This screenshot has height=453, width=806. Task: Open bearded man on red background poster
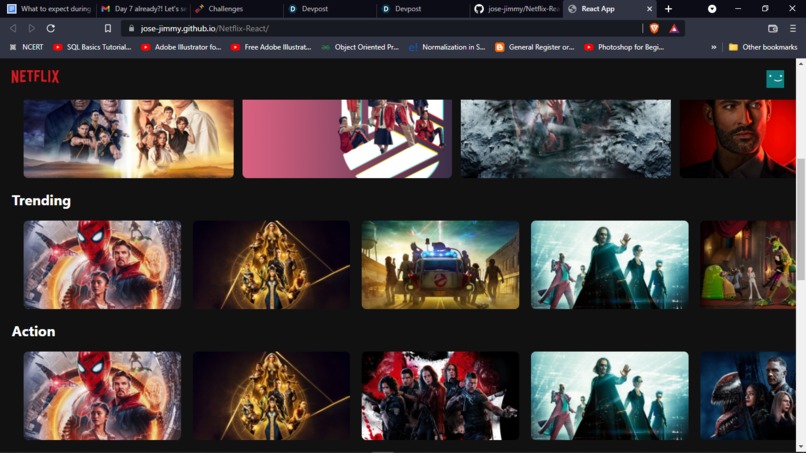(738, 139)
